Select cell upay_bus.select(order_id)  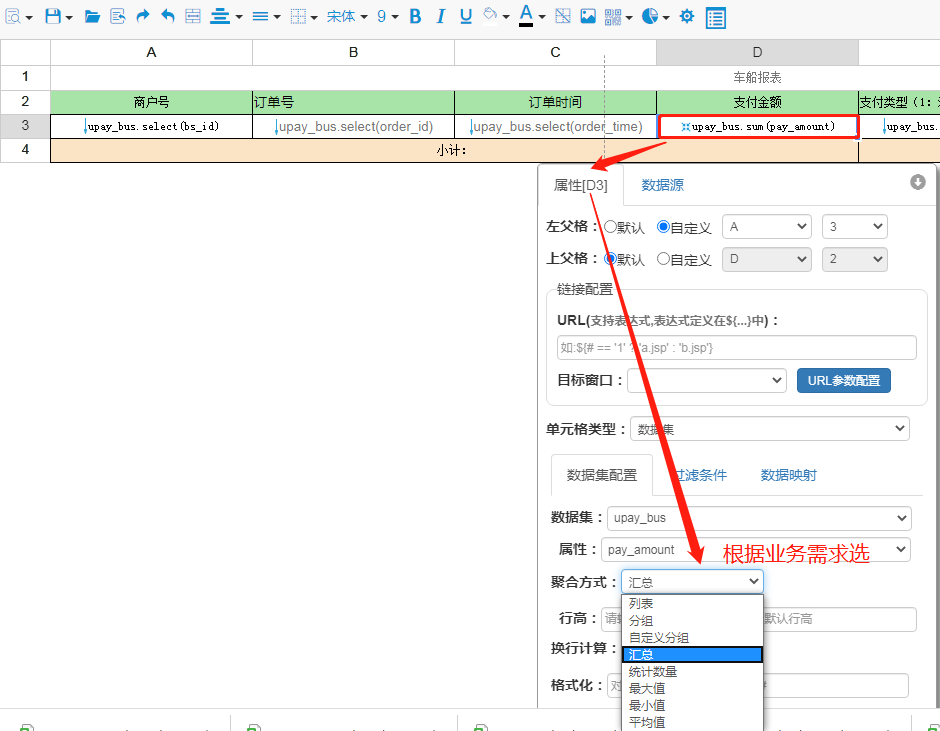tap(354, 127)
